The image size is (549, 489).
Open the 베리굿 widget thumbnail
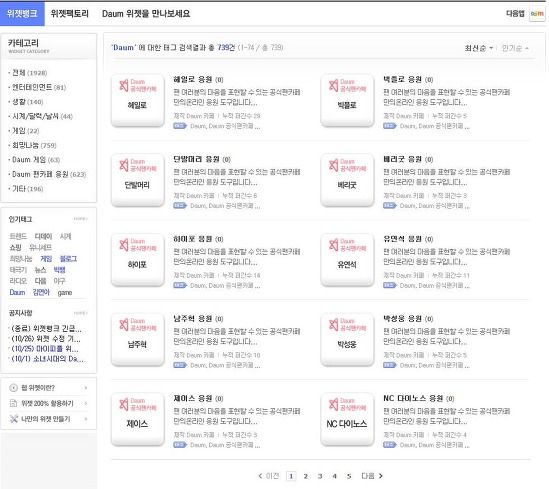pos(347,180)
